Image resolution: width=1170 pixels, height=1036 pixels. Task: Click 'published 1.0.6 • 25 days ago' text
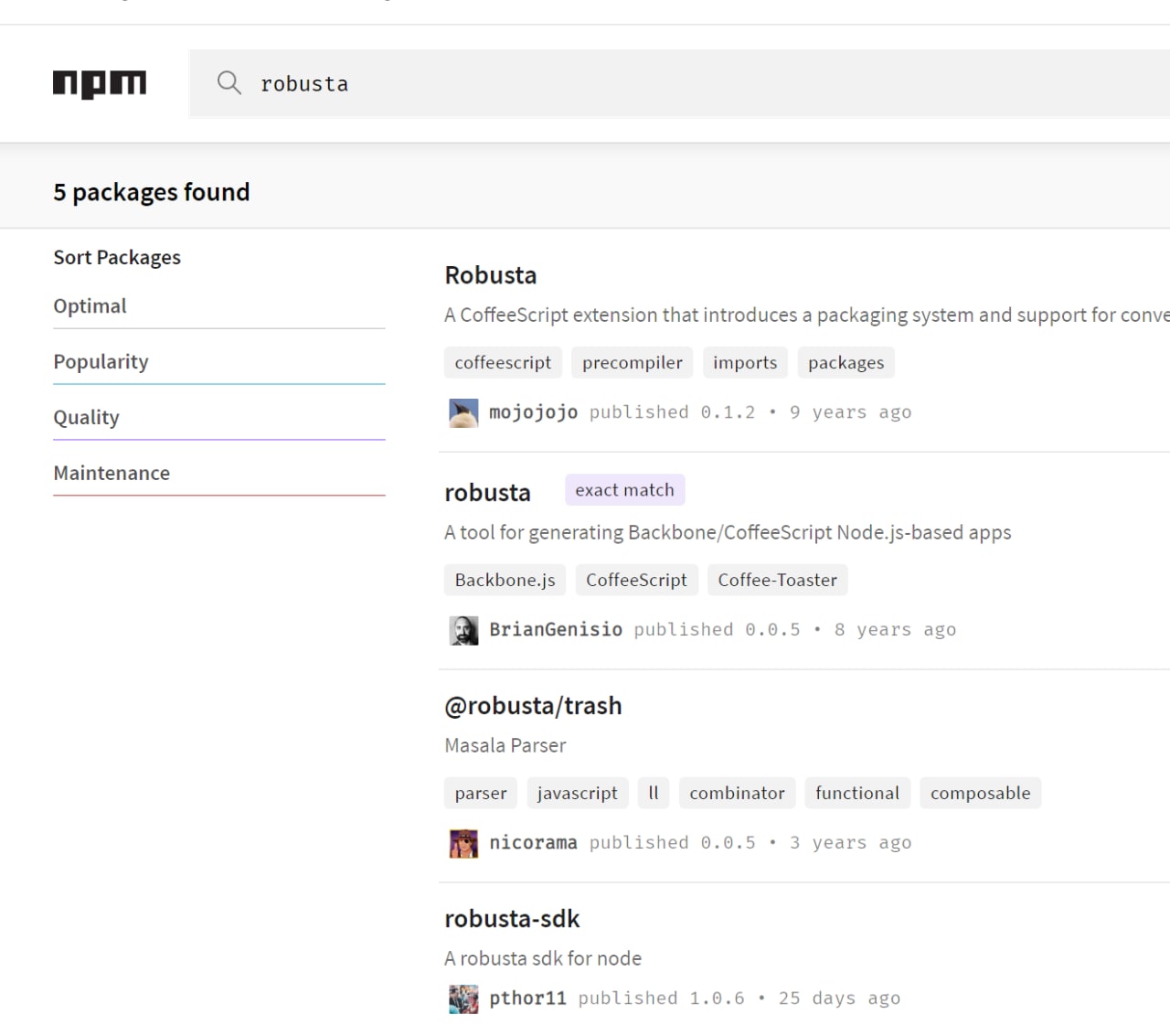739,999
